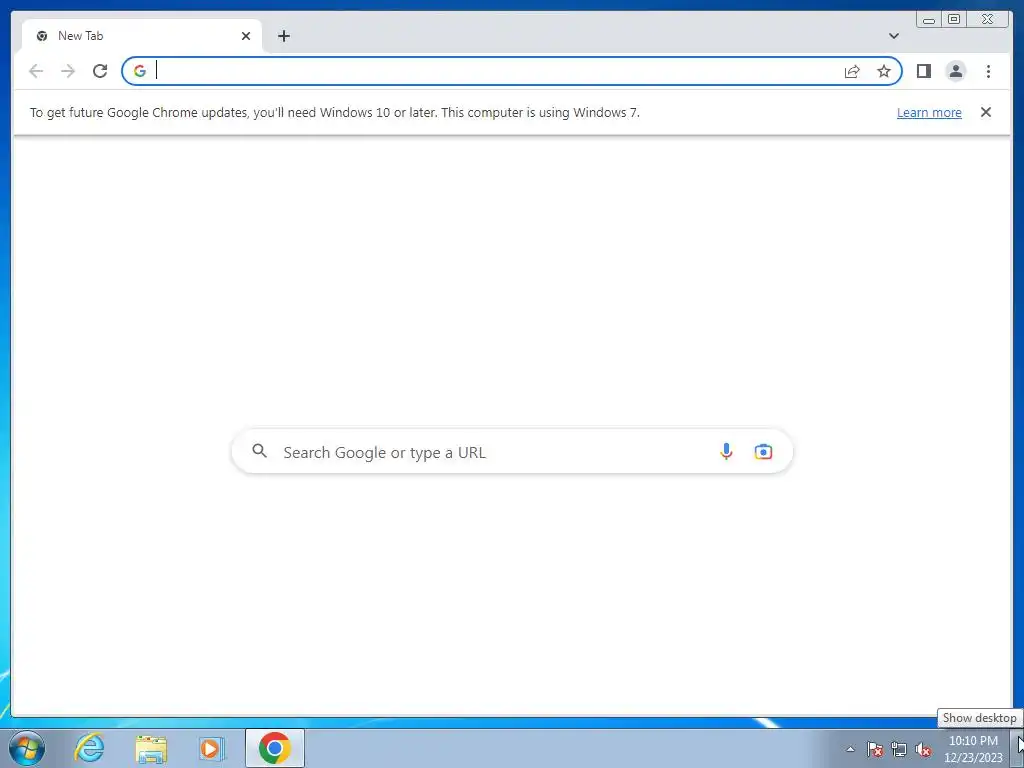Click the Search Google or type a URL box
Viewport: 1024px width, 768px height.
click(512, 452)
